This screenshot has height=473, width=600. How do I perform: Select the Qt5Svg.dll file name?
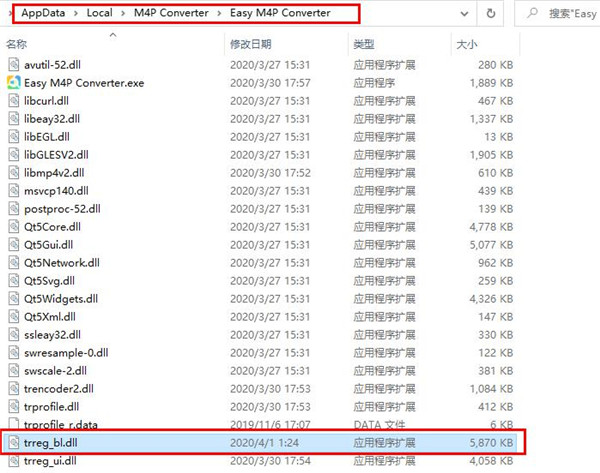(x=49, y=281)
